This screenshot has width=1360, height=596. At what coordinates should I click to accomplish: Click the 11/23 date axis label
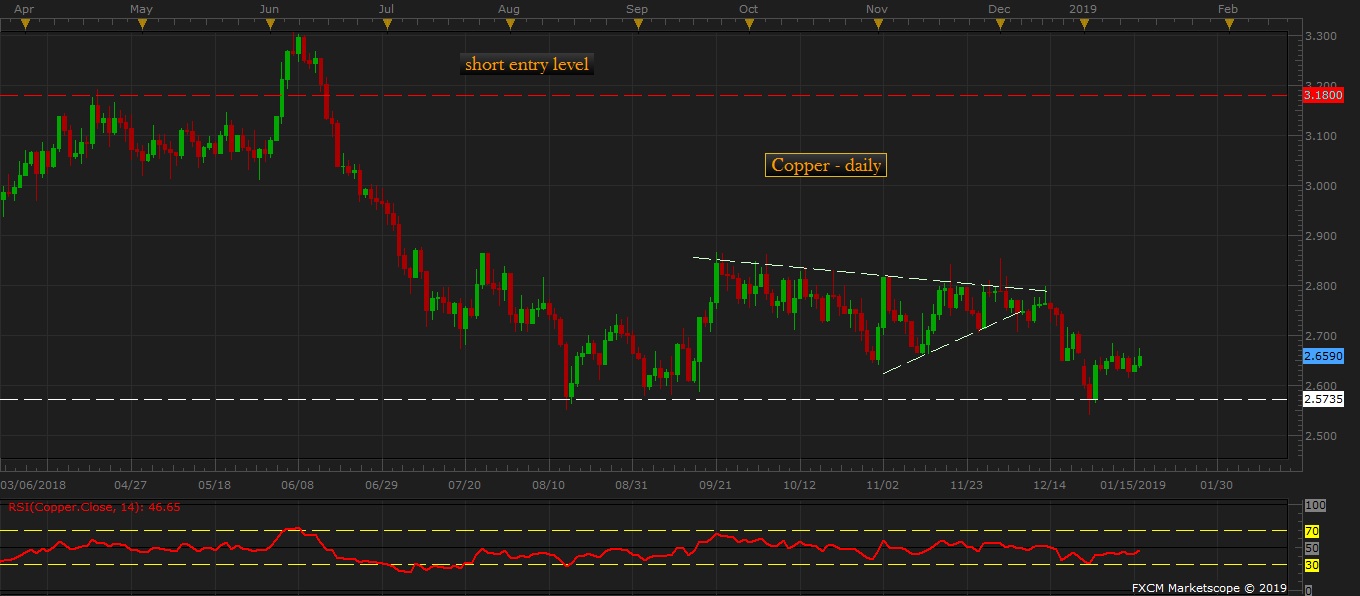[x=965, y=484]
